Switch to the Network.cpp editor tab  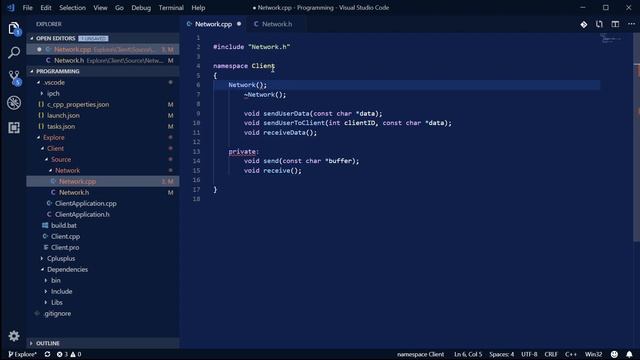pos(214,24)
